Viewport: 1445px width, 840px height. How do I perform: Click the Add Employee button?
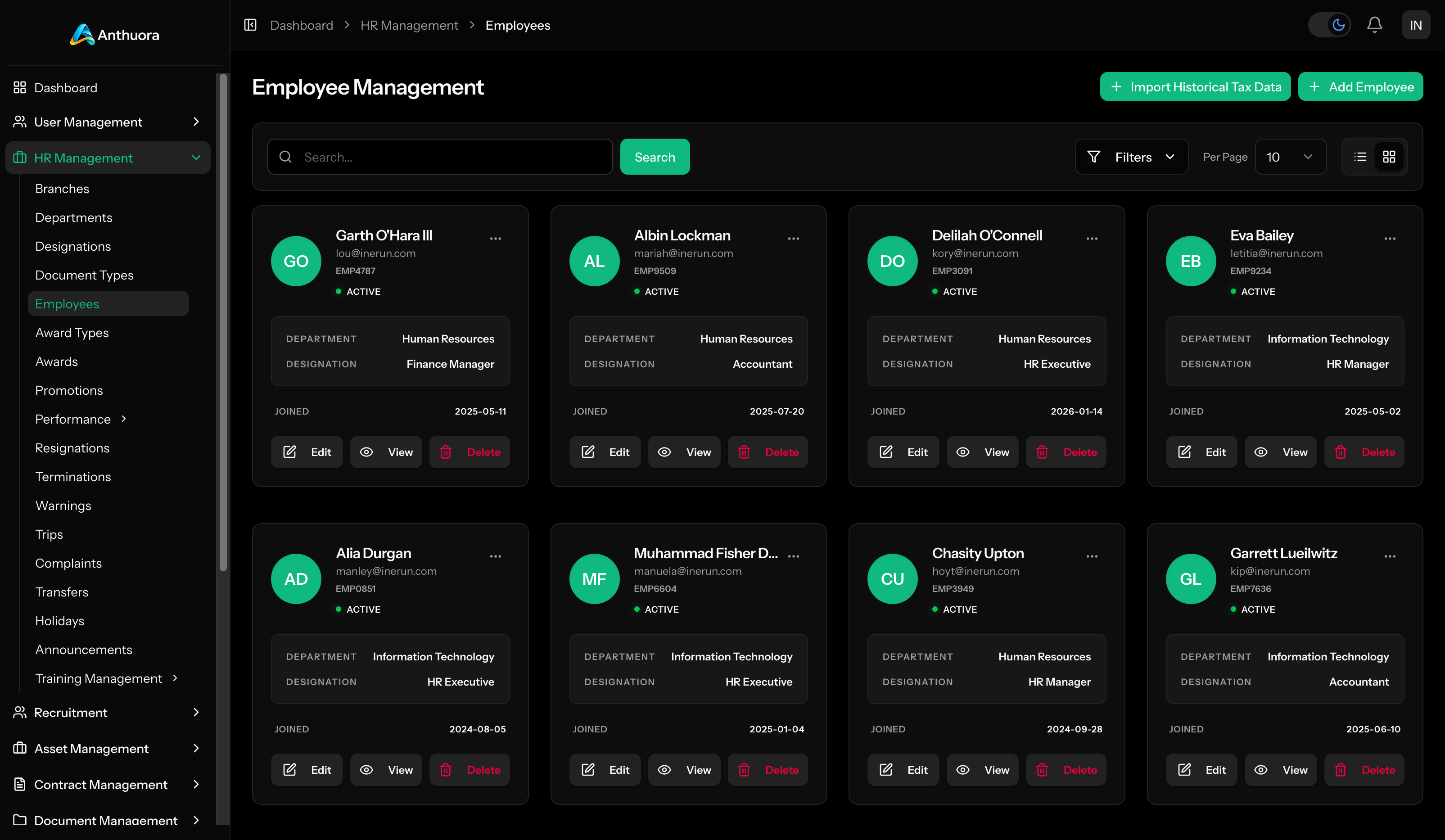click(1360, 86)
